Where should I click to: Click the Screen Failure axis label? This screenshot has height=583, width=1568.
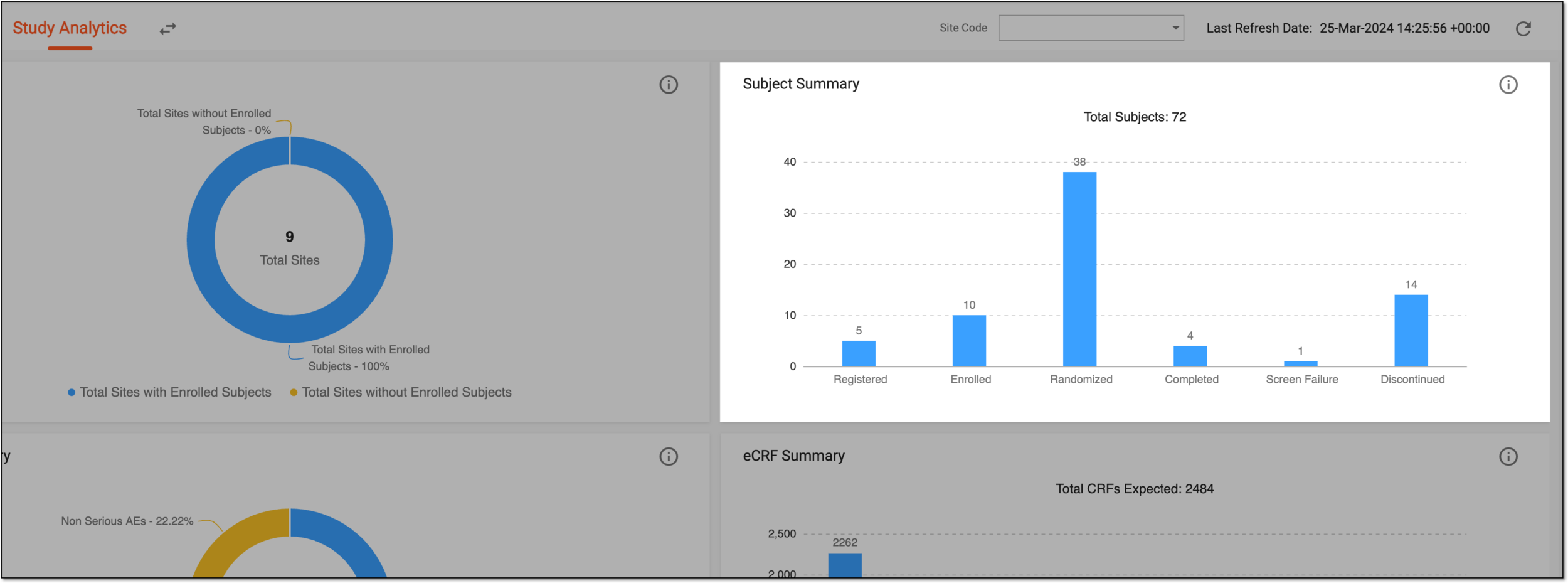[1302, 380]
